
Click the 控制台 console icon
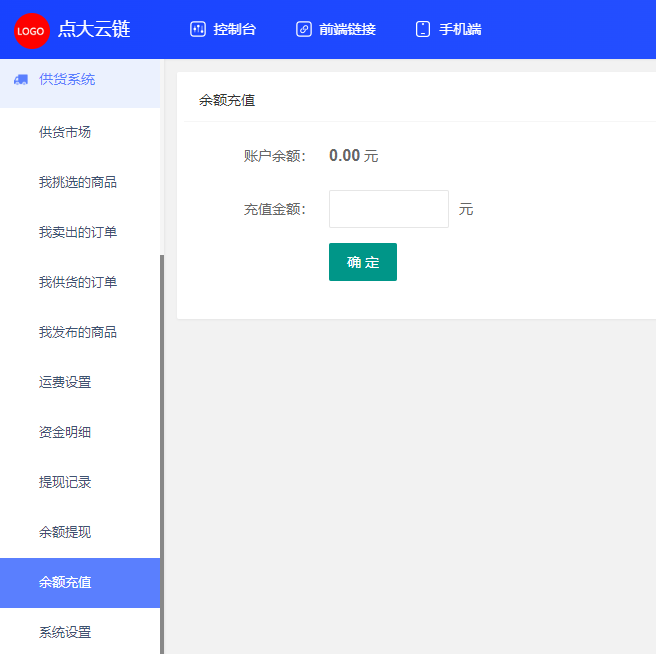(x=197, y=29)
